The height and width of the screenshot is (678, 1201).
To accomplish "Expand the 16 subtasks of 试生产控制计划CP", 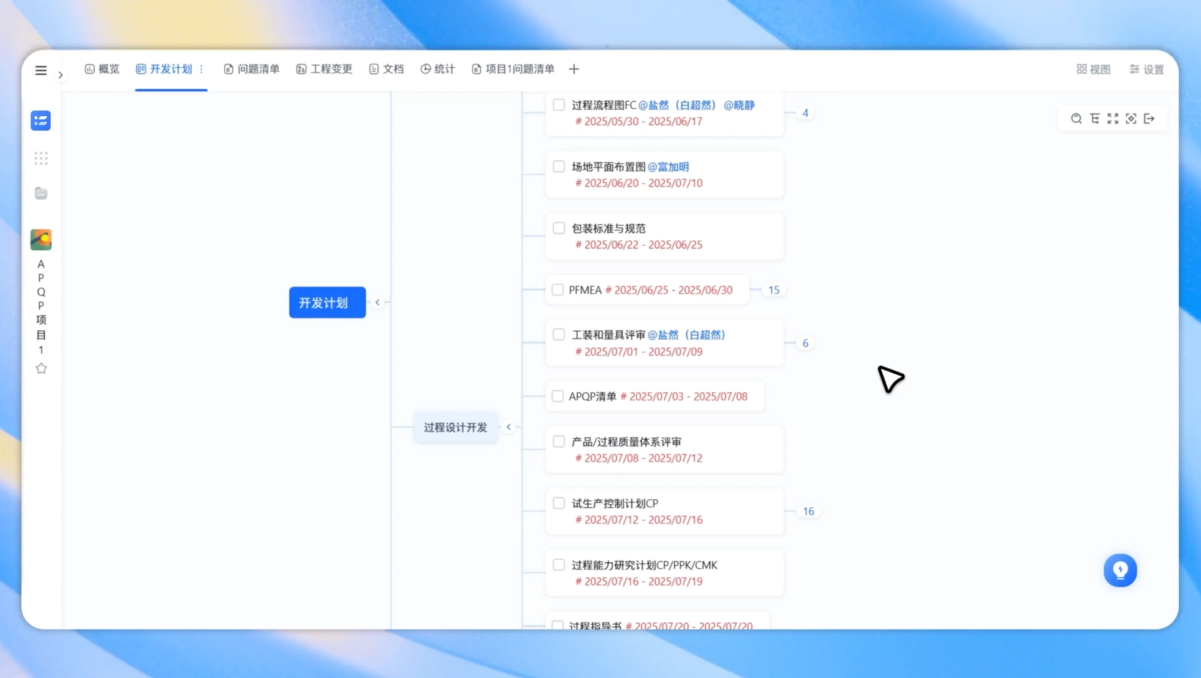I will click(808, 511).
